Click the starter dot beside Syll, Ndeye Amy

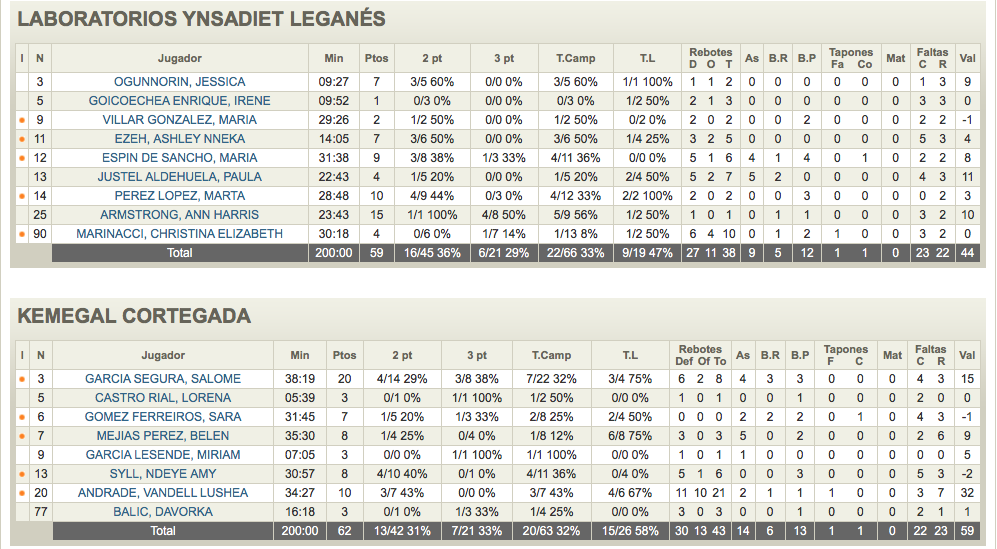click(22, 475)
